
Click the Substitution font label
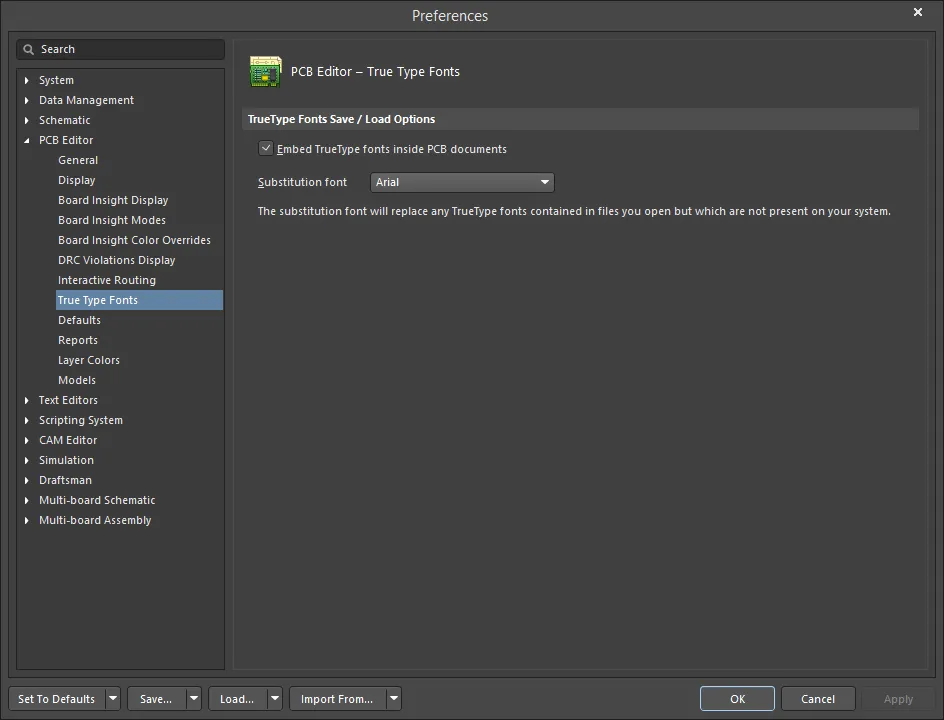pos(302,182)
